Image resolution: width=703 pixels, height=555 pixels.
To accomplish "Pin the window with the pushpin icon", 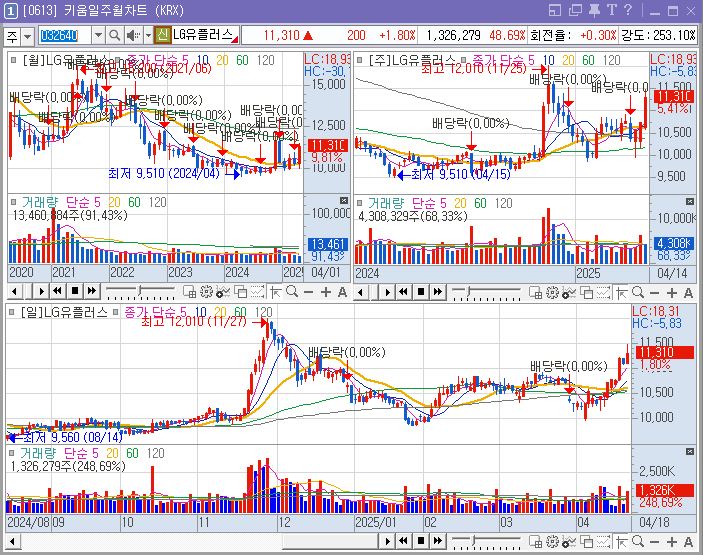I will [x=595, y=10].
